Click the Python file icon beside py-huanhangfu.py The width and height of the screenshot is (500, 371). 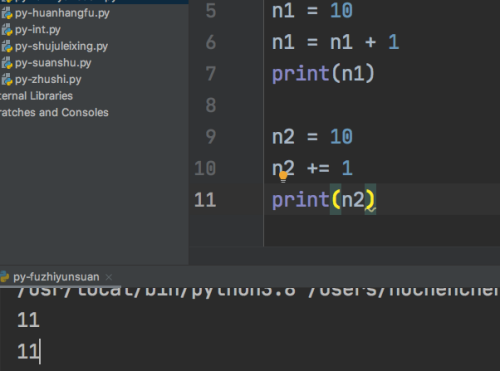pyautogui.click(x=7, y=13)
